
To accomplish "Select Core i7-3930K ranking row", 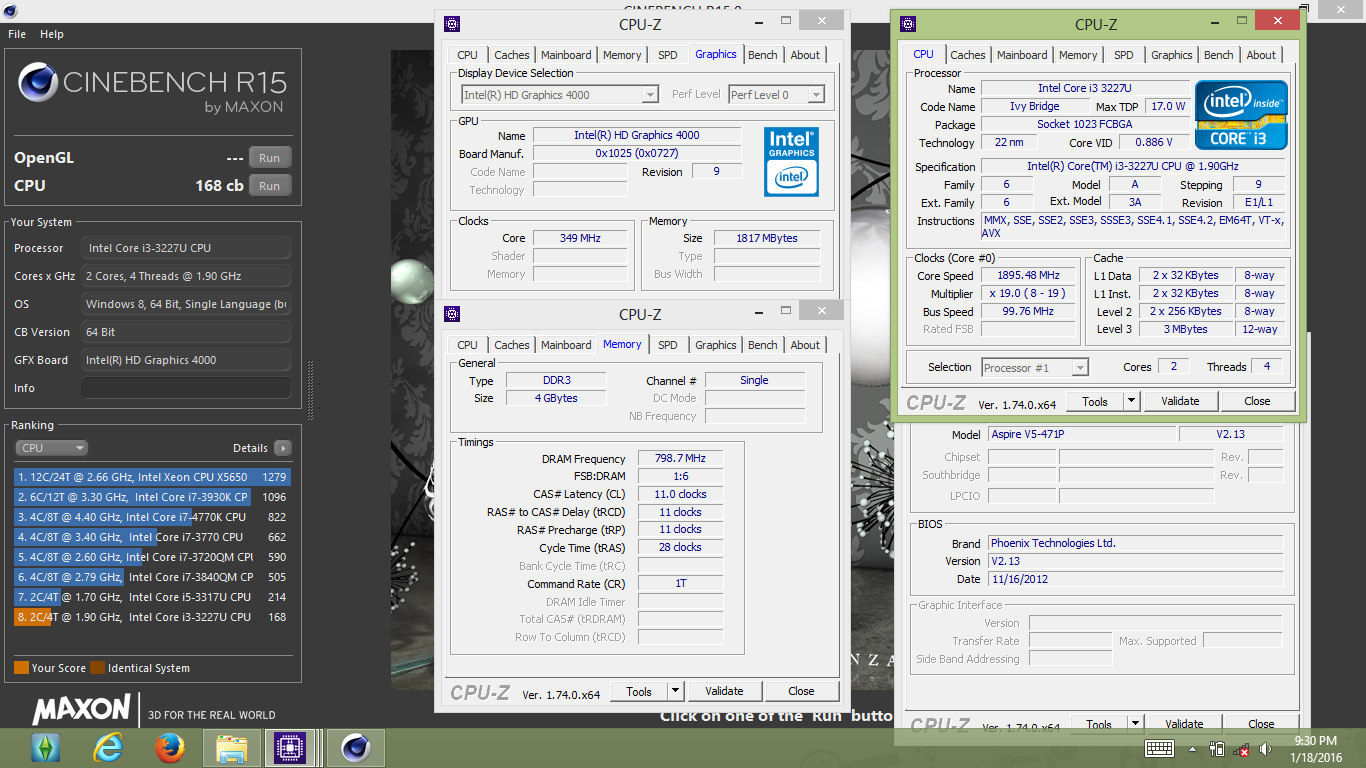I will 152,497.
